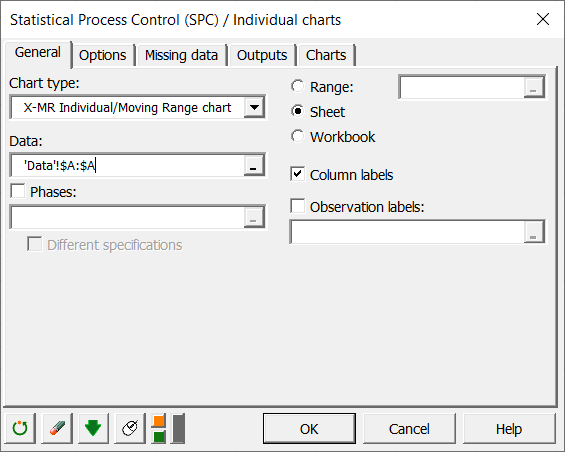Click the X-MR Individual/Moving Range chart combo box

(137, 107)
